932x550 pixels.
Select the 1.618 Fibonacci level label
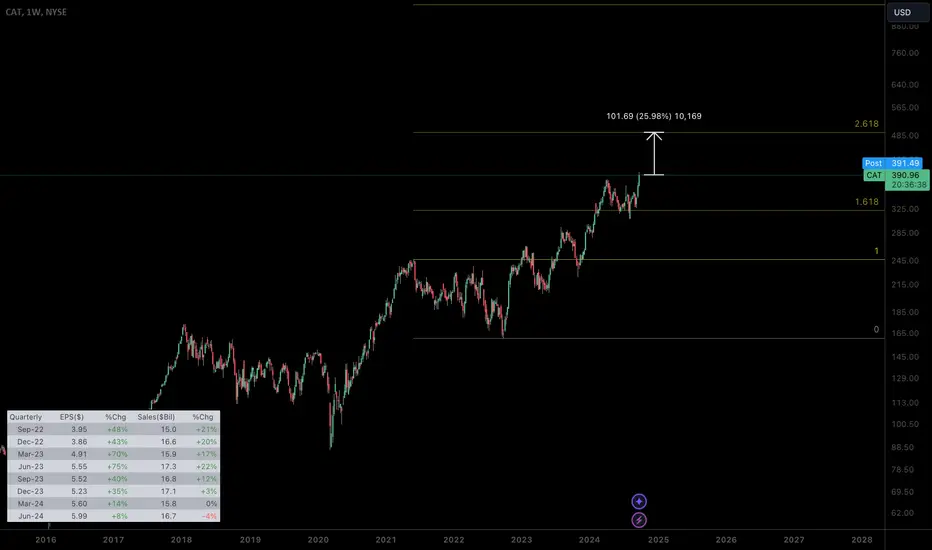[x=866, y=202]
